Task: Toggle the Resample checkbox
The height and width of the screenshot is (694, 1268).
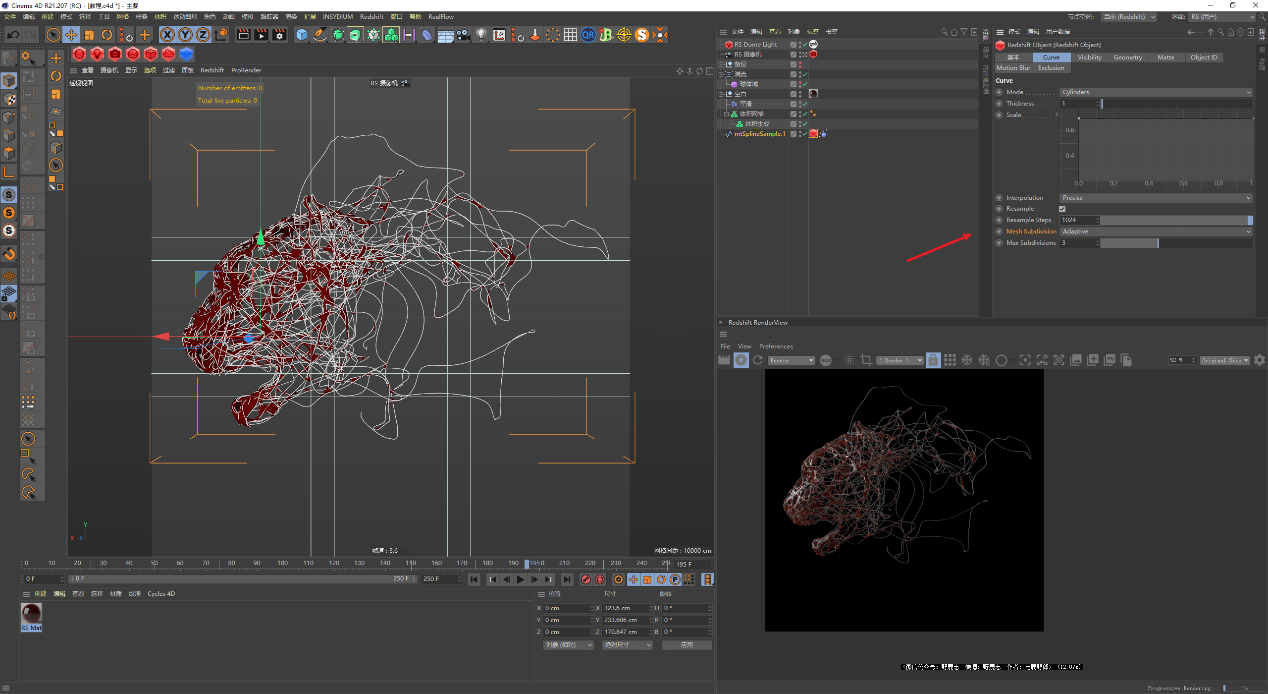Action: (1062, 209)
